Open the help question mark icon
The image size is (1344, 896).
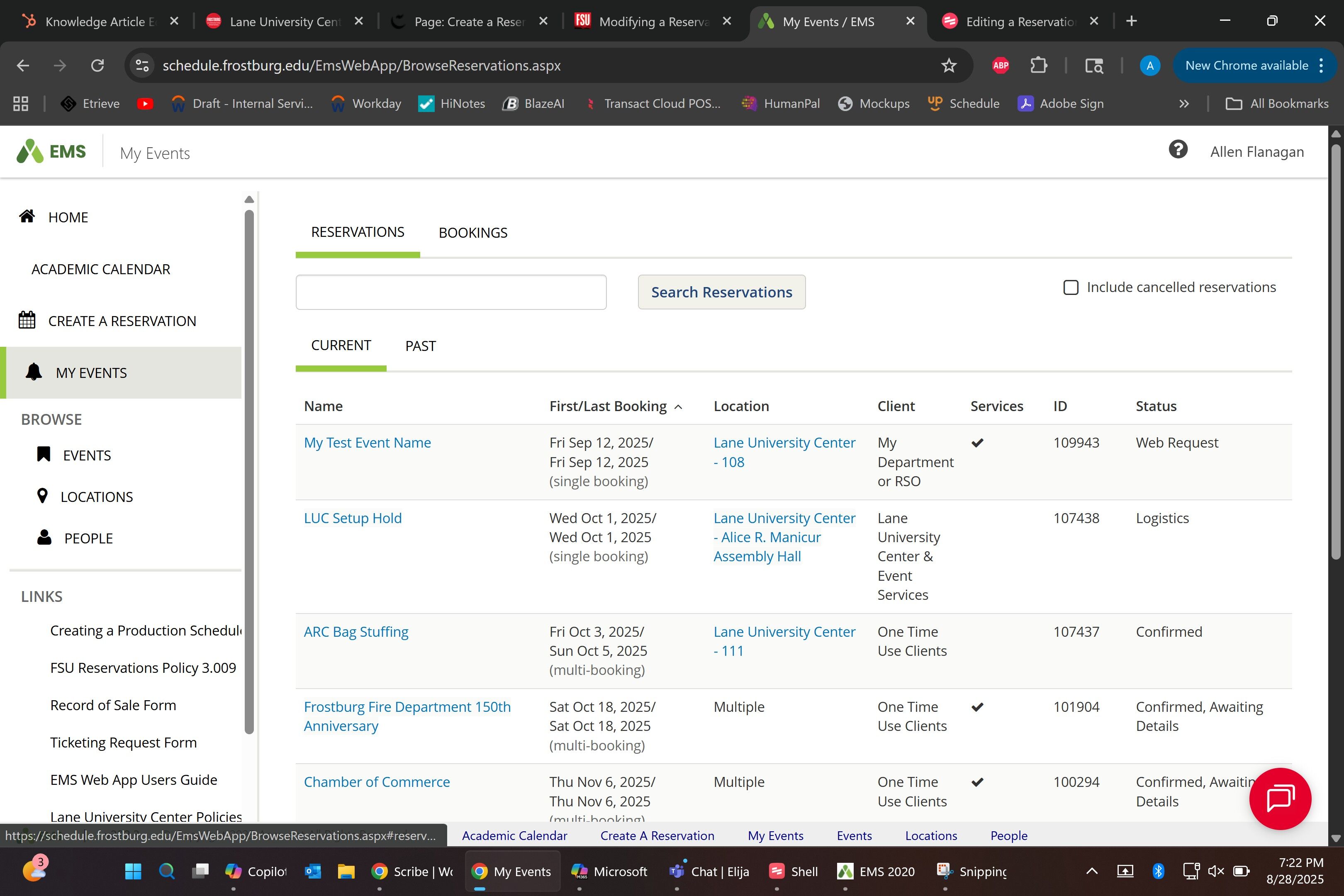coord(1178,150)
